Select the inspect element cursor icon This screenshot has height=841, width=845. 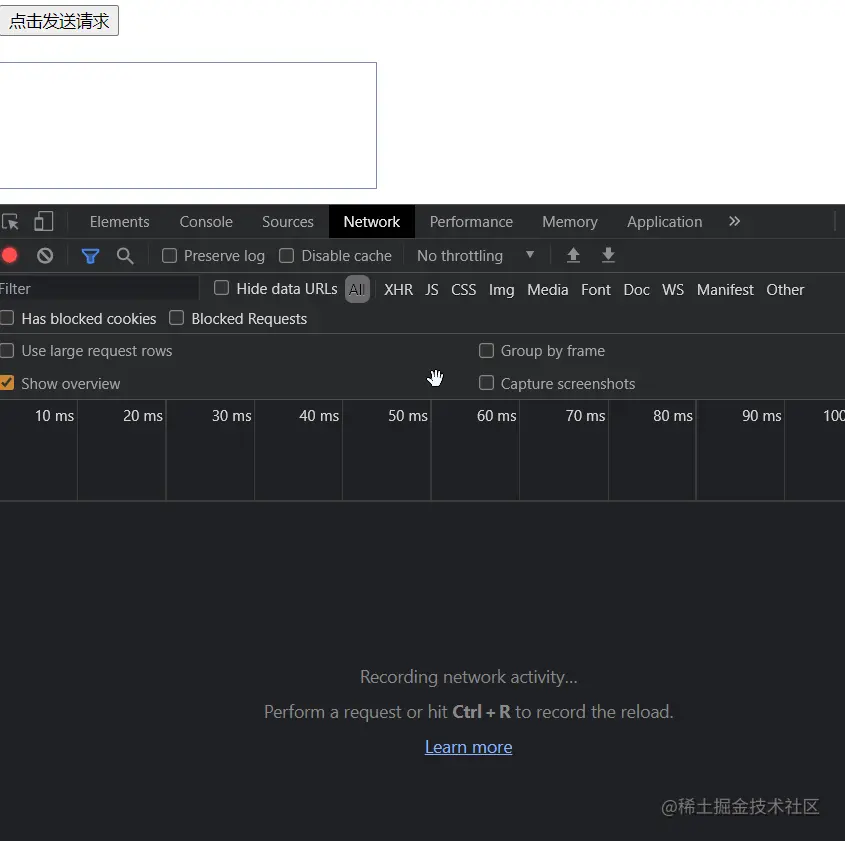pos(10,221)
